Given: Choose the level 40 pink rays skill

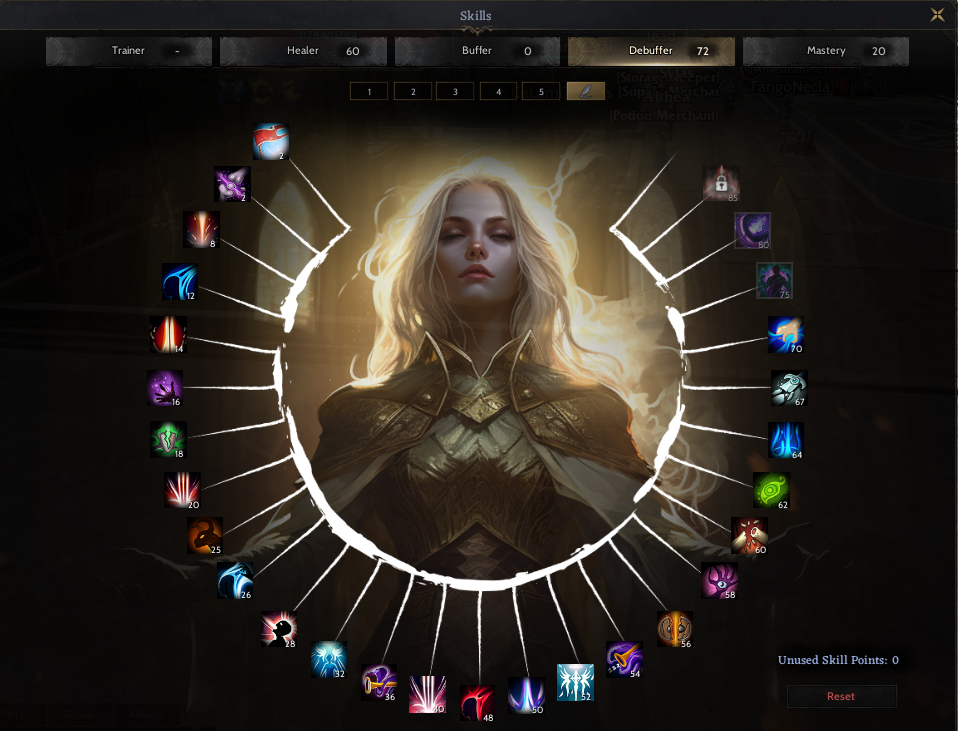Looking at the screenshot, I should coord(427,694).
